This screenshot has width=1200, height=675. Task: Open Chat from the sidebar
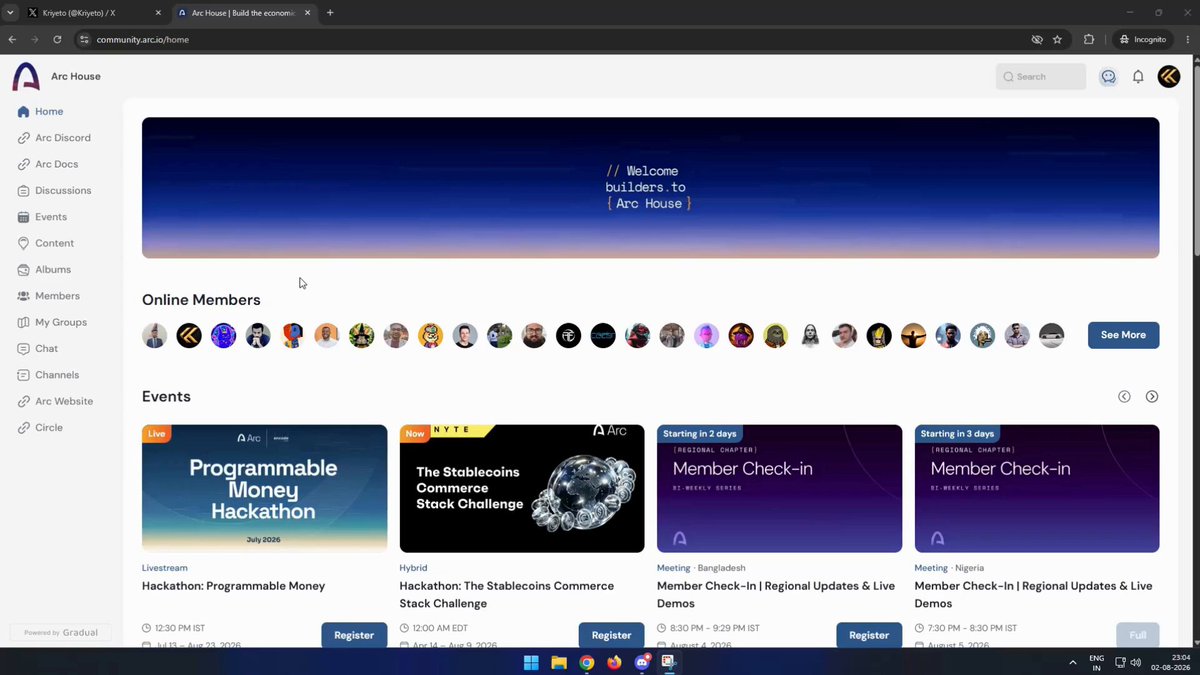tap(38, 349)
